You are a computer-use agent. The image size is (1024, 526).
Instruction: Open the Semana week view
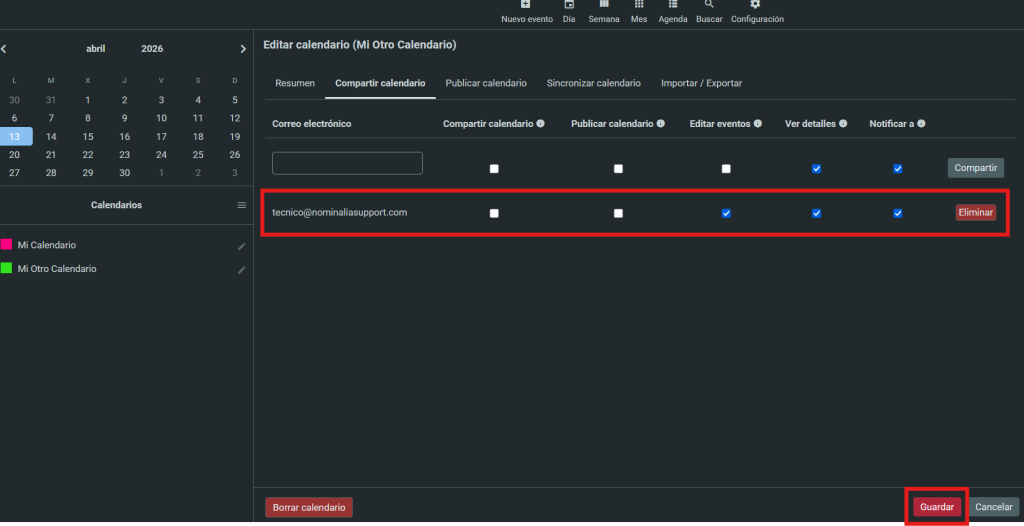[x=603, y=5]
